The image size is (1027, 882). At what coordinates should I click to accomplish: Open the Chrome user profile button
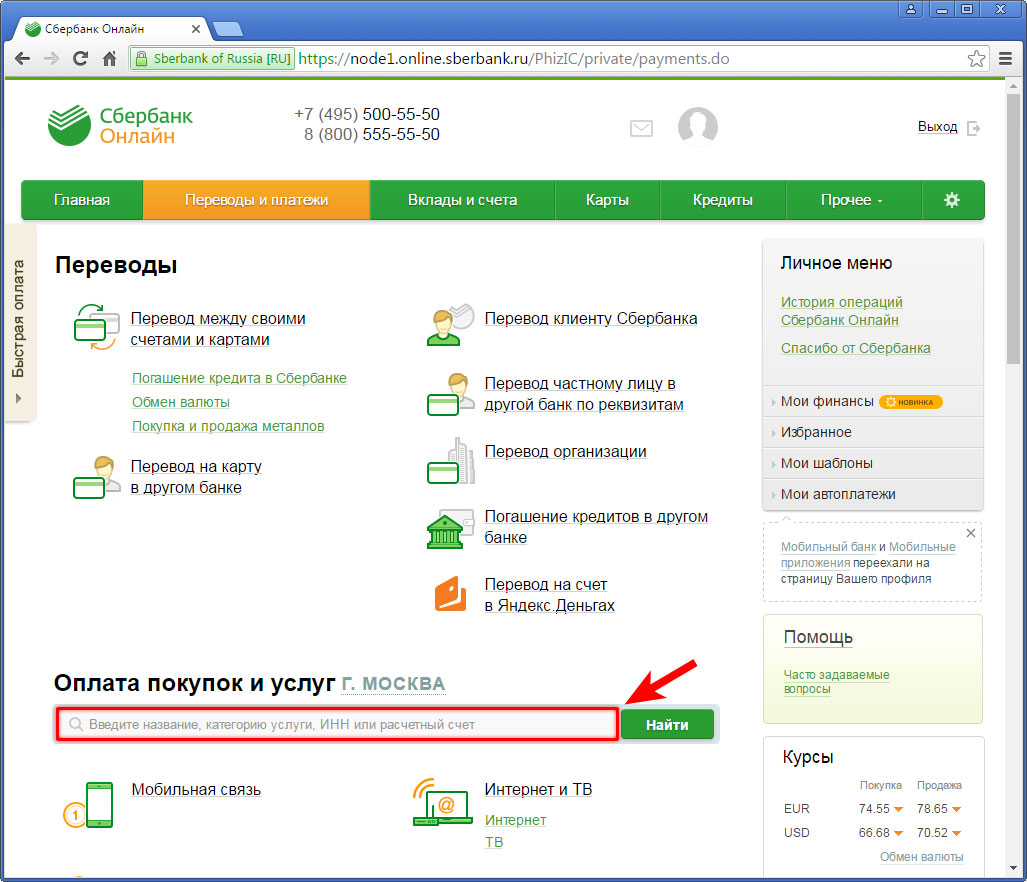(x=910, y=9)
